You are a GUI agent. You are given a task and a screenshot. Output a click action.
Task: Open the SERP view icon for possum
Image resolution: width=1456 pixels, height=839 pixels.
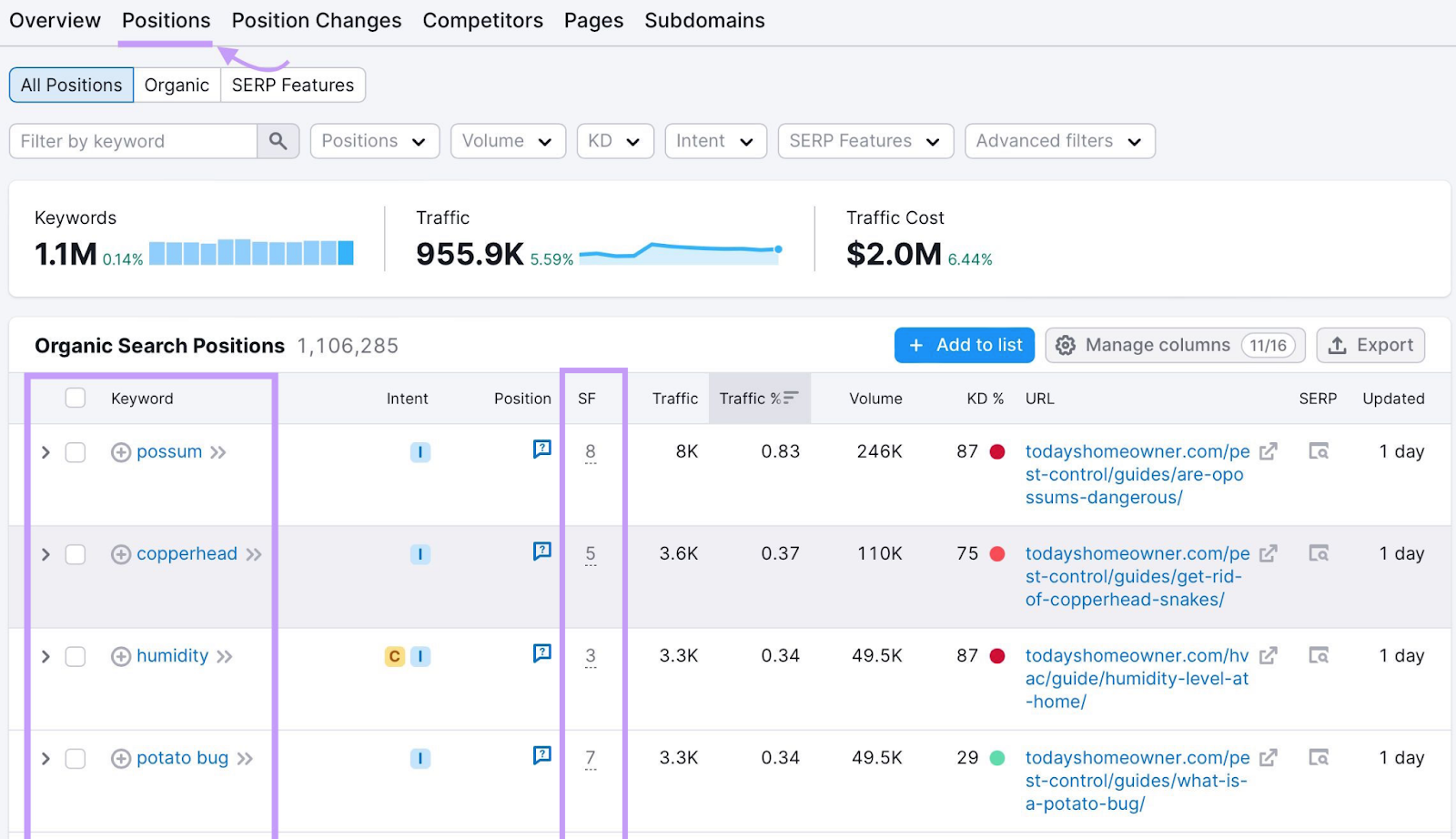(x=1318, y=451)
